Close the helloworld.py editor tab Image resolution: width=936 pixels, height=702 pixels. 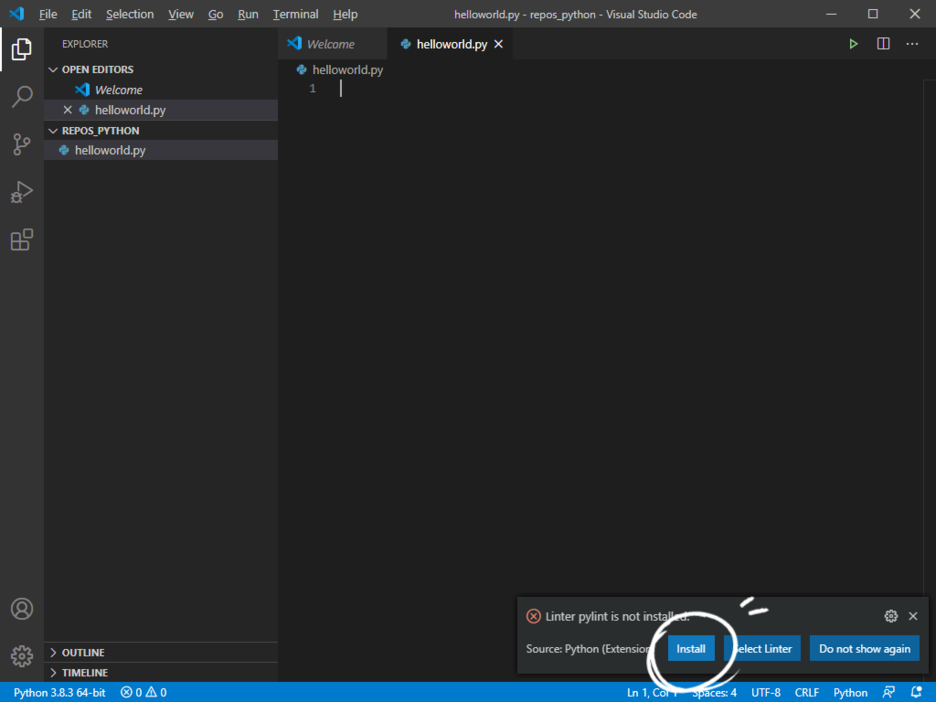click(498, 44)
